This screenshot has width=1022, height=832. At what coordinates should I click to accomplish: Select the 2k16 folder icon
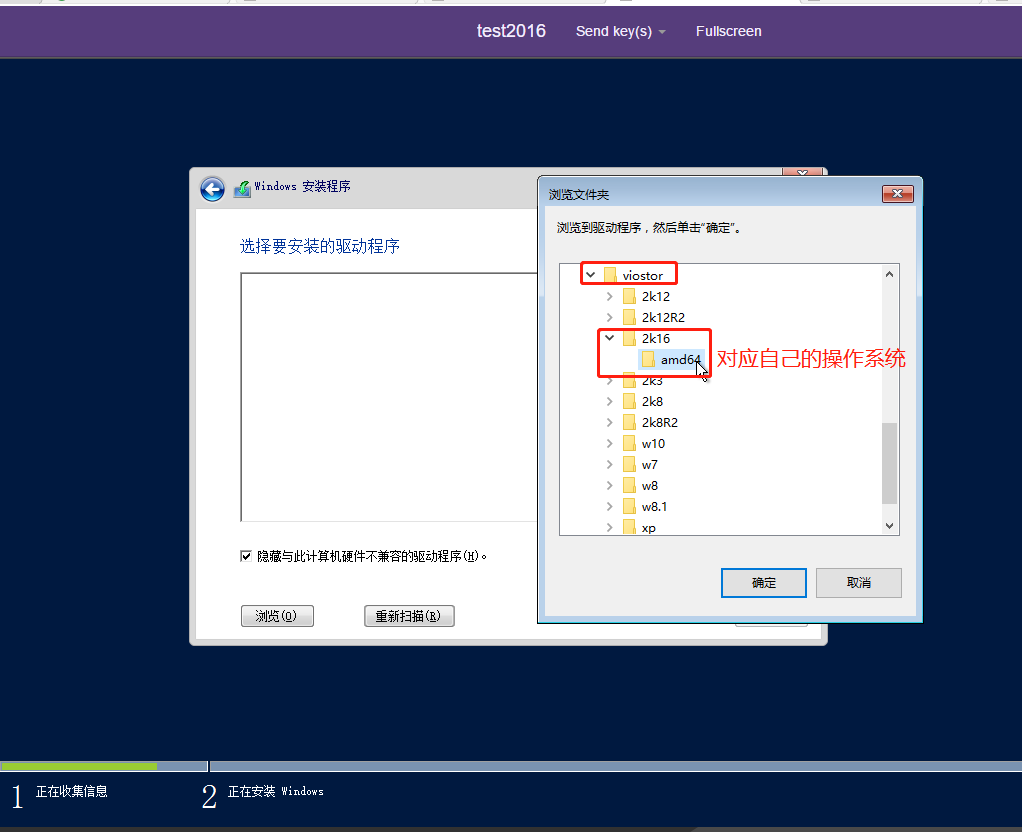point(629,338)
